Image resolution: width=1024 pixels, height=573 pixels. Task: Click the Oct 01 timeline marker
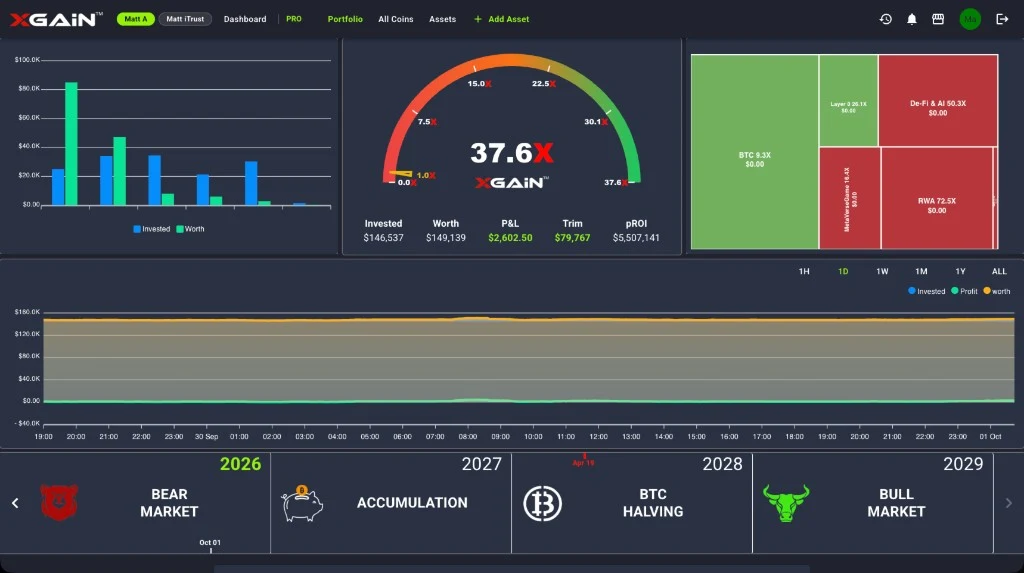click(x=210, y=546)
